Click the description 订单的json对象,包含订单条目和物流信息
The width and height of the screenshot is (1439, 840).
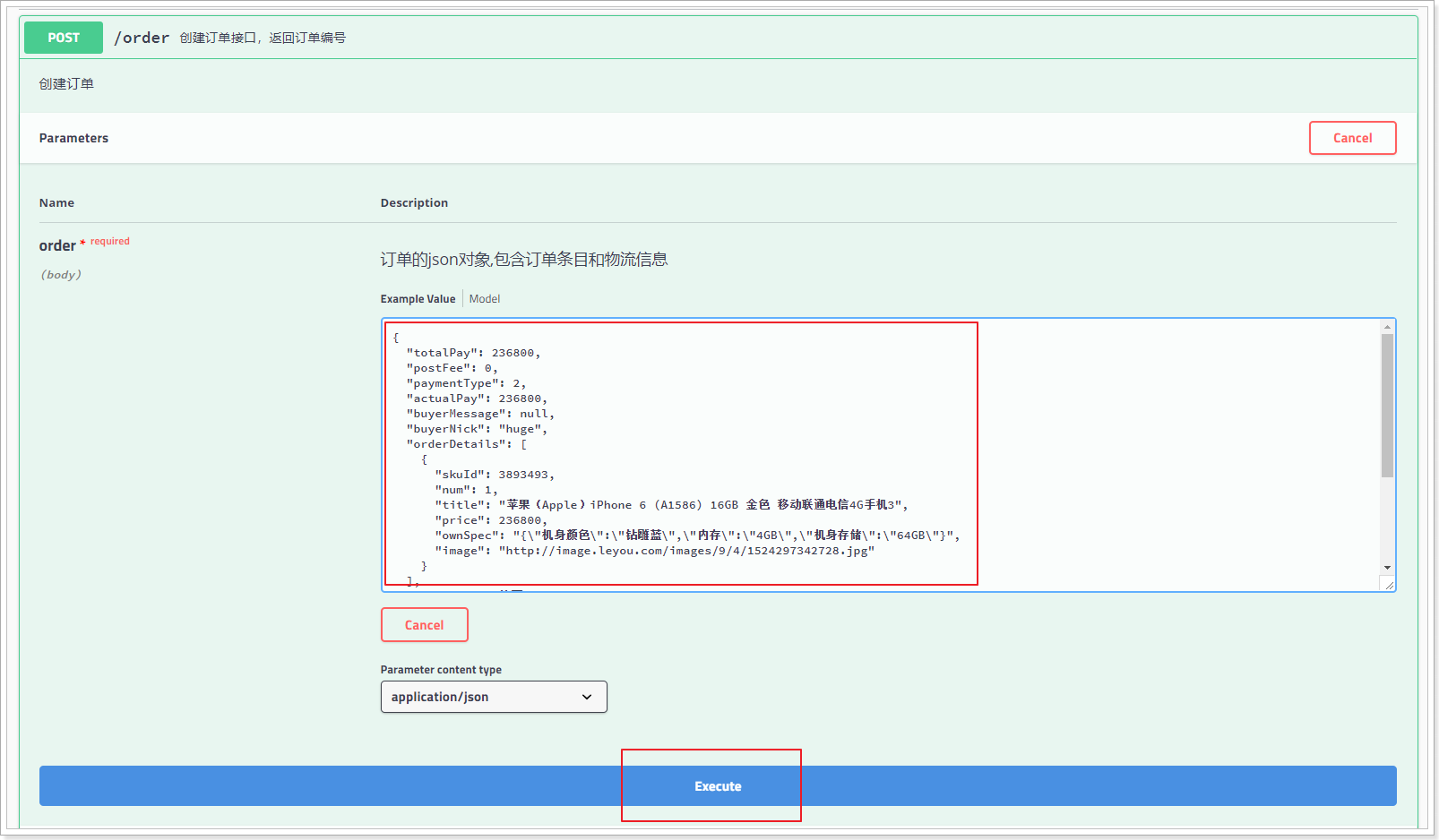pos(524,260)
